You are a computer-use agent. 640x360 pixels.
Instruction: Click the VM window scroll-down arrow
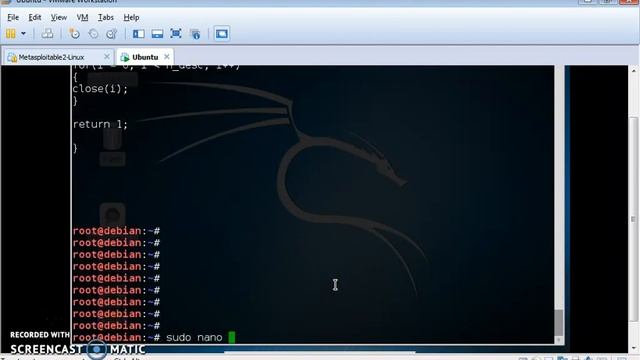(634, 348)
